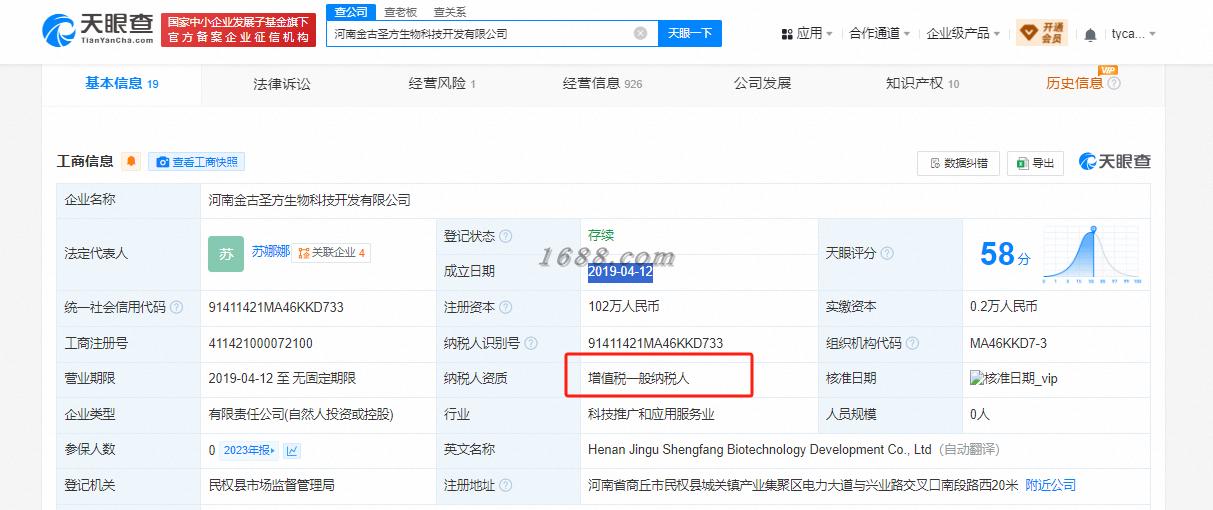The image size is (1213, 510).
Task: Open the 基本信息 tab
Action: pyautogui.click(x=121, y=84)
